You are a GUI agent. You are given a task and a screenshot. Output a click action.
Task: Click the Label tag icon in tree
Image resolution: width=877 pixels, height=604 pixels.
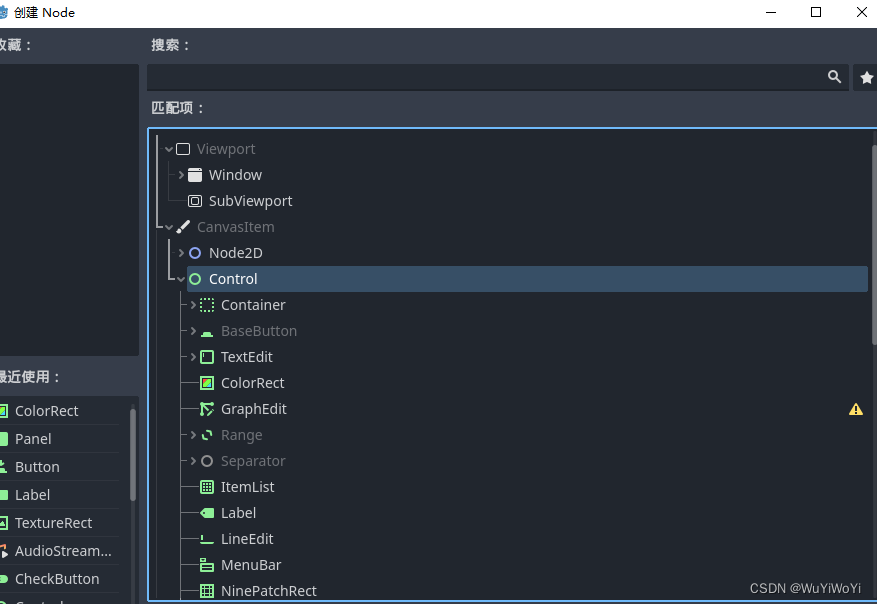pos(207,513)
